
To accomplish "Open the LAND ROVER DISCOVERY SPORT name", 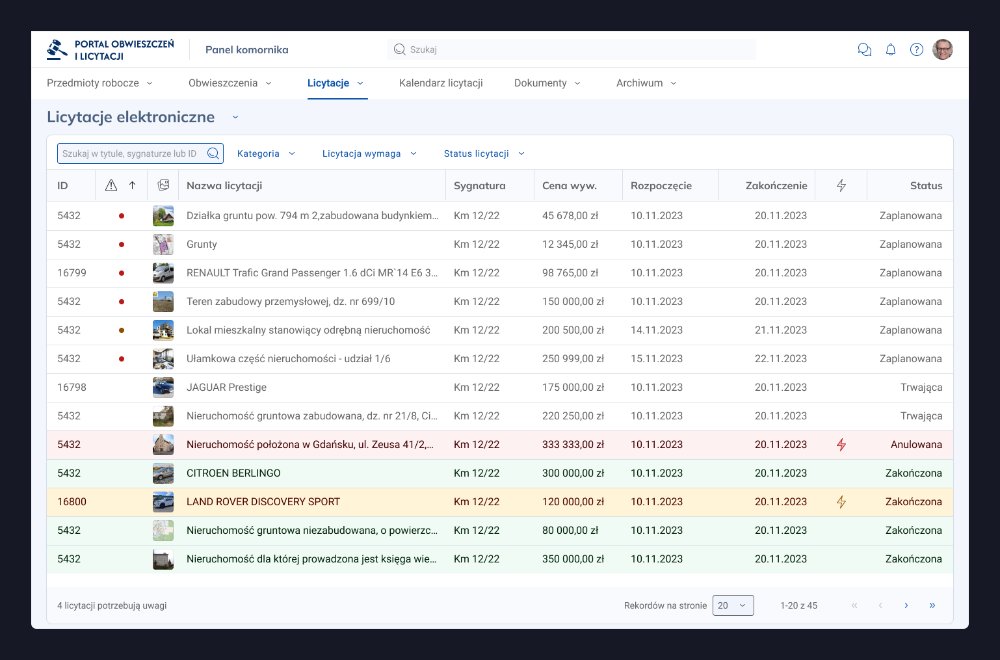I will point(263,502).
